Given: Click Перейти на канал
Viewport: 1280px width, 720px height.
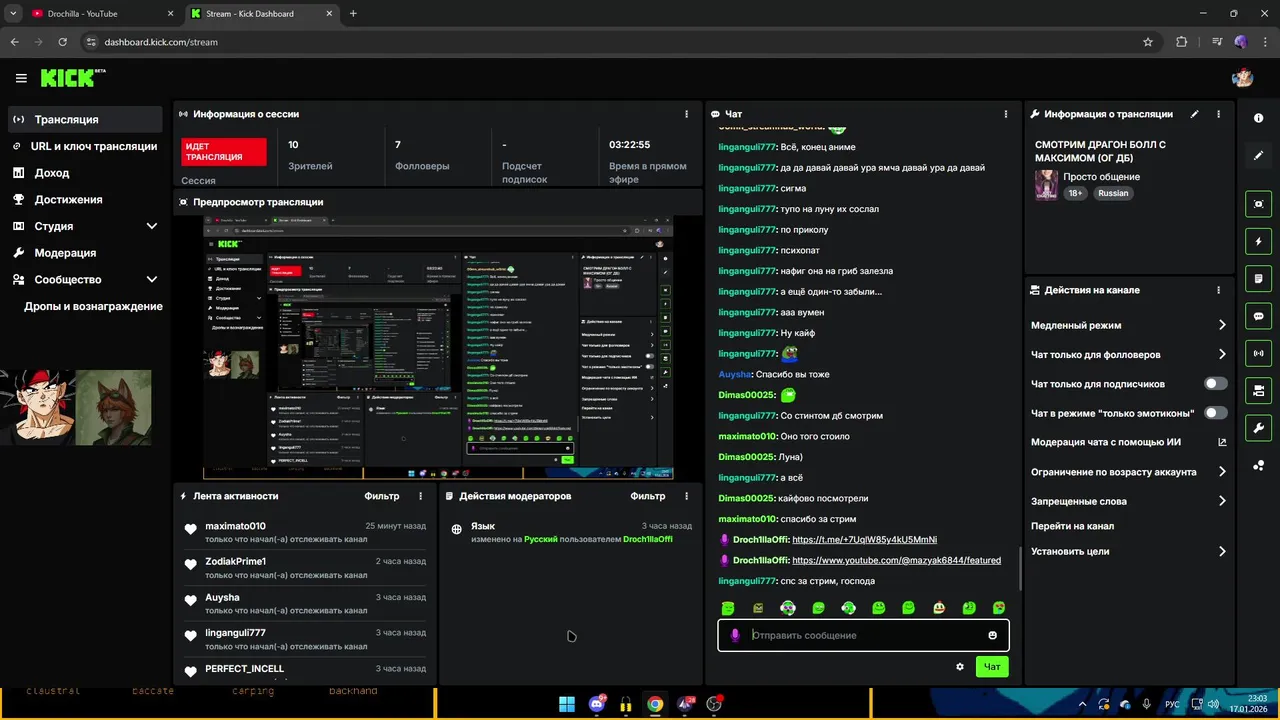Looking at the screenshot, I should click(1072, 526).
